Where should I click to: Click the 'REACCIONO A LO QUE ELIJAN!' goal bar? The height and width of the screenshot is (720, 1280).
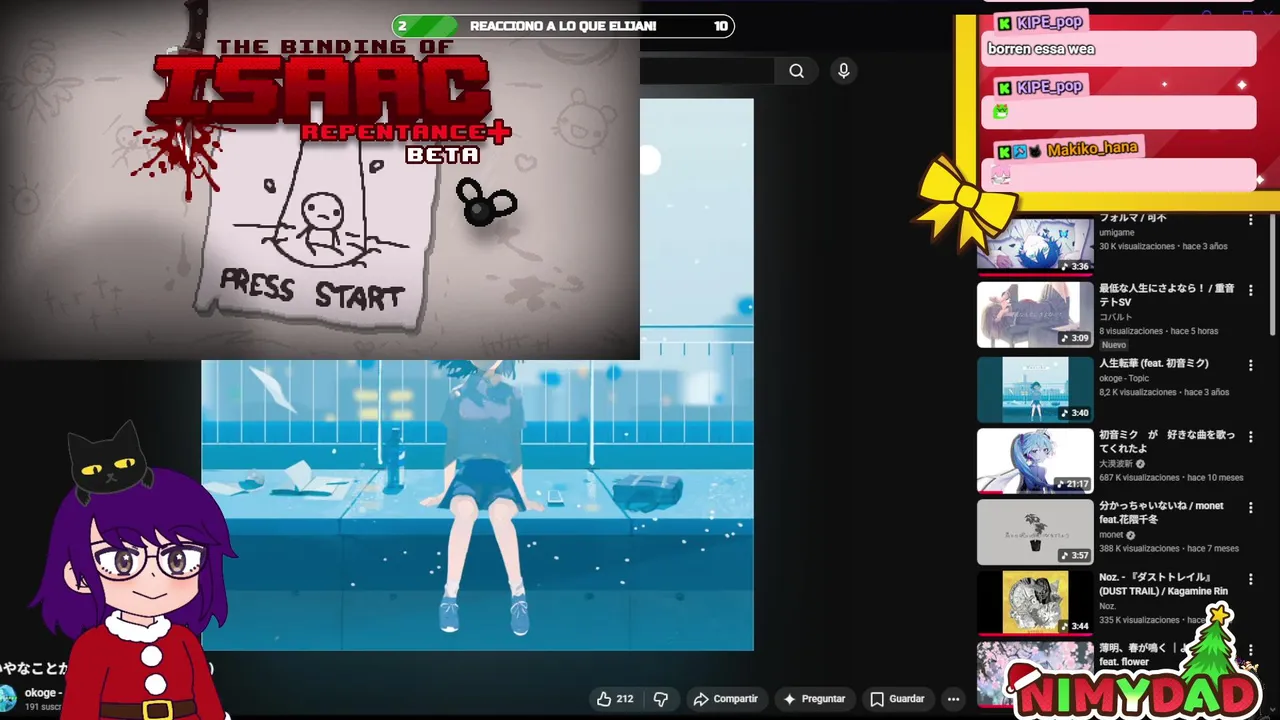pyautogui.click(x=563, y=26)
